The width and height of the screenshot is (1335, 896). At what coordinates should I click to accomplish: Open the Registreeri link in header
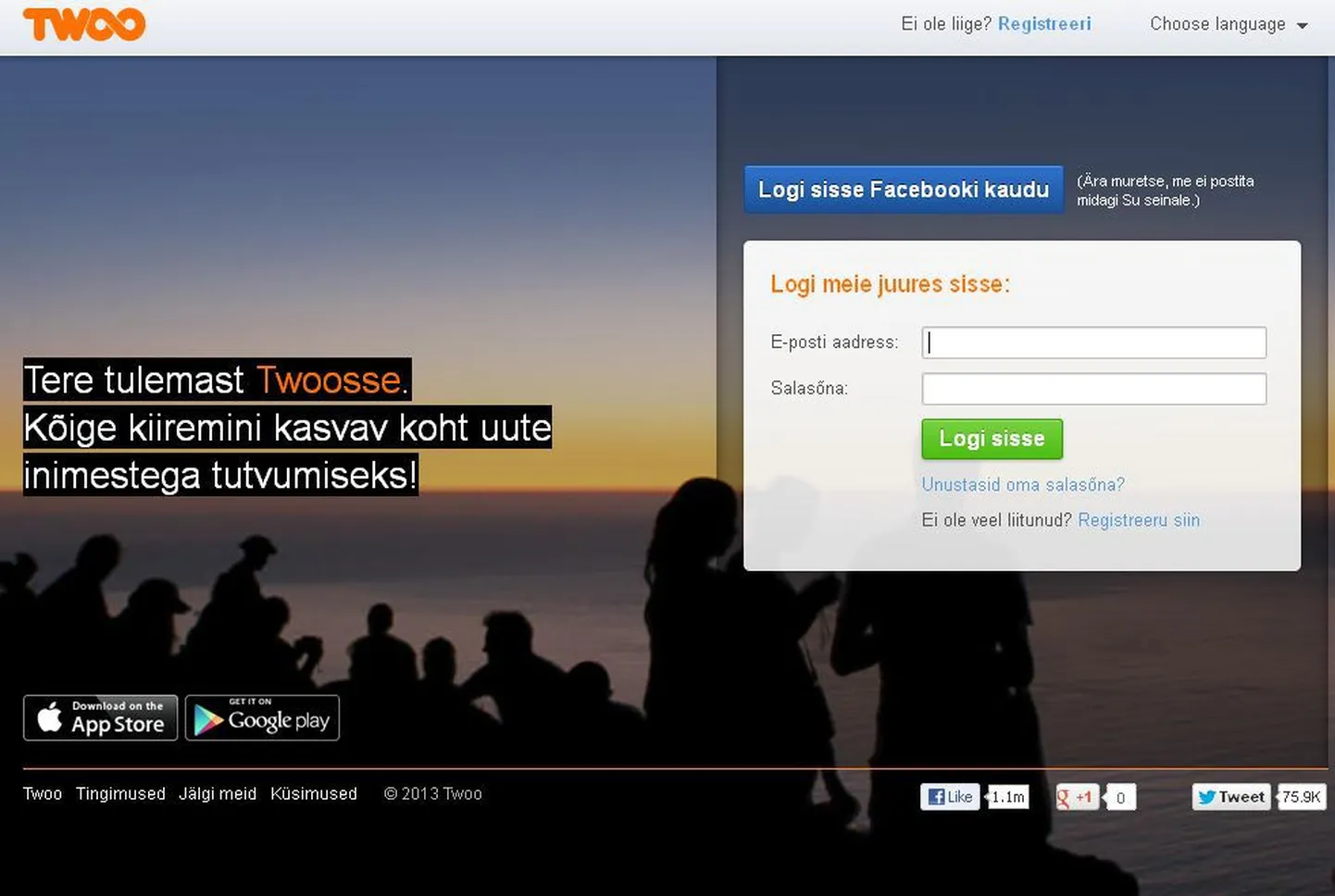pos(1044,24)
